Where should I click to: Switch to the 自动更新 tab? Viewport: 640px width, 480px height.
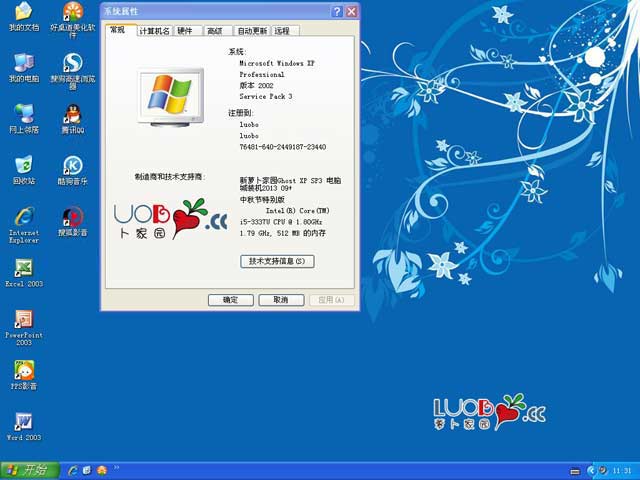pos(252,31)
